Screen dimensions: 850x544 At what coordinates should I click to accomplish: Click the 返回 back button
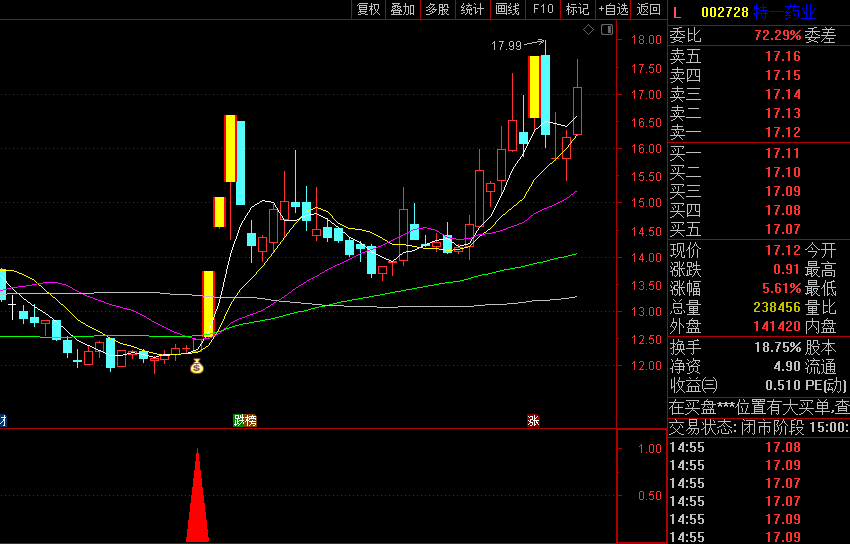pyautogui.click(x=648, y=9)
